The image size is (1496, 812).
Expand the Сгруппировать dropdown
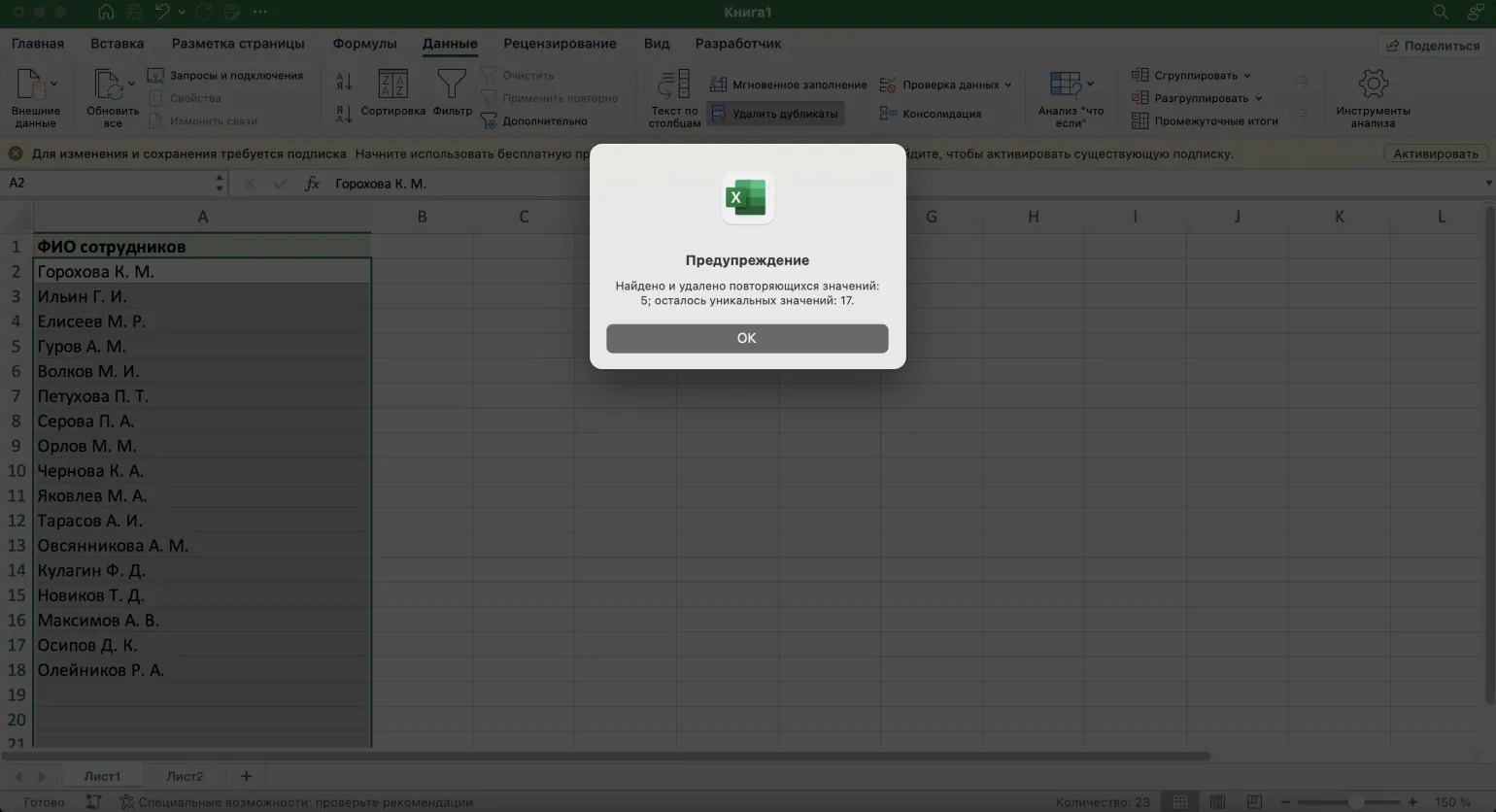coord(1247,76)
